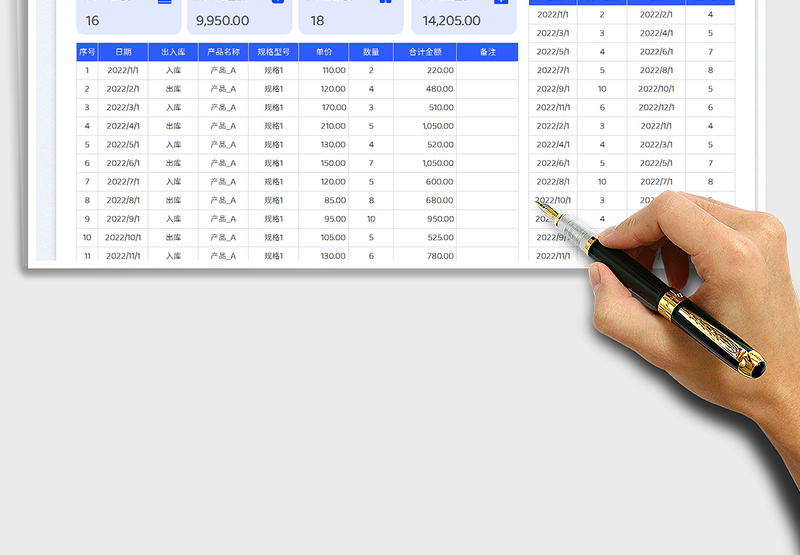Screen dimensions: 800x555
Task: Click the icon on the 14,205.00 card
Action: pyautogui.click(x=500, y=3)
